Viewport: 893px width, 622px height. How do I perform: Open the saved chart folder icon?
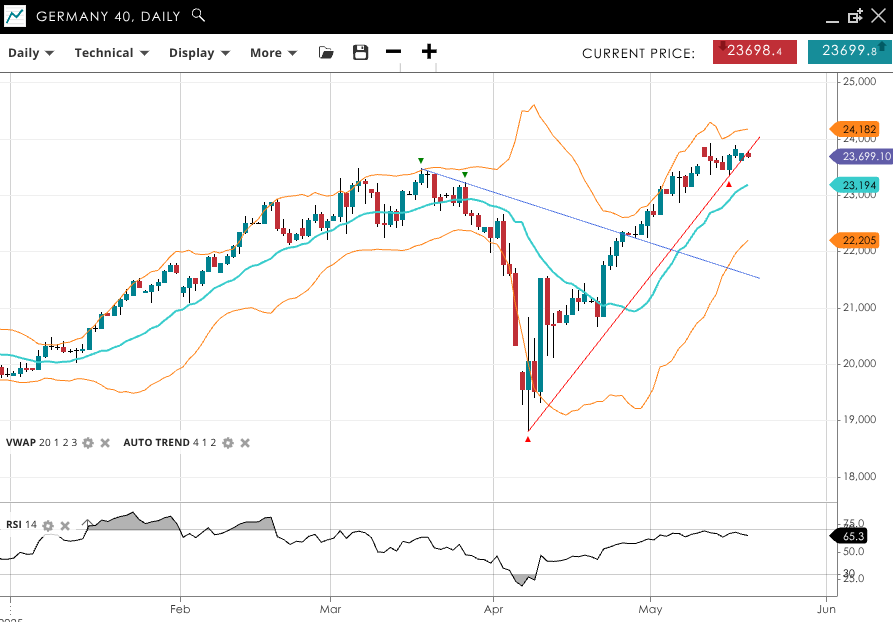326,52
